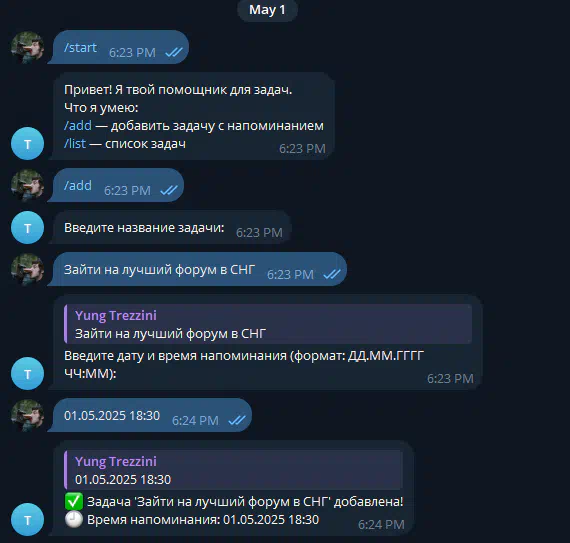Click user avatar beside '01.05.2025 18:30' message
Image resolution: width=570 pixels, height=543 pixels.
point(28,416)
